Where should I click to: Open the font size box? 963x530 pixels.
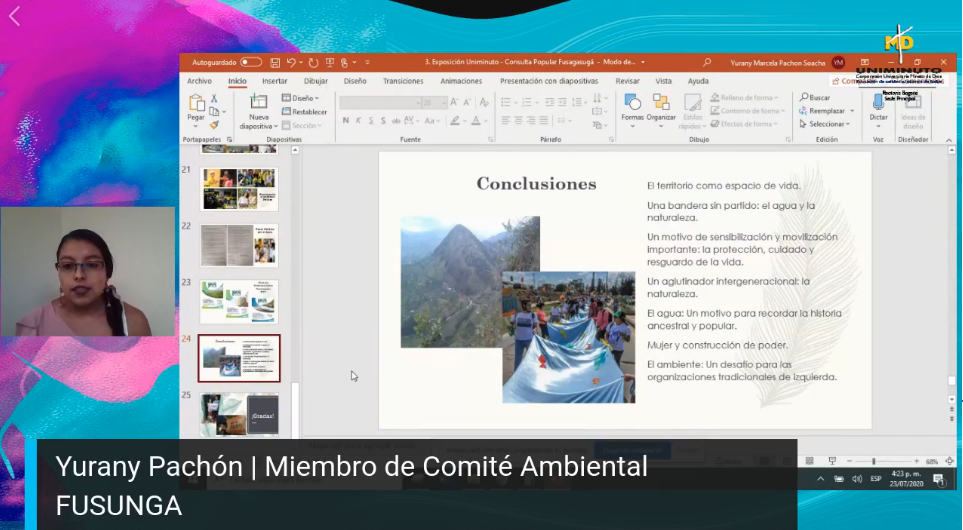coord(434,103)
